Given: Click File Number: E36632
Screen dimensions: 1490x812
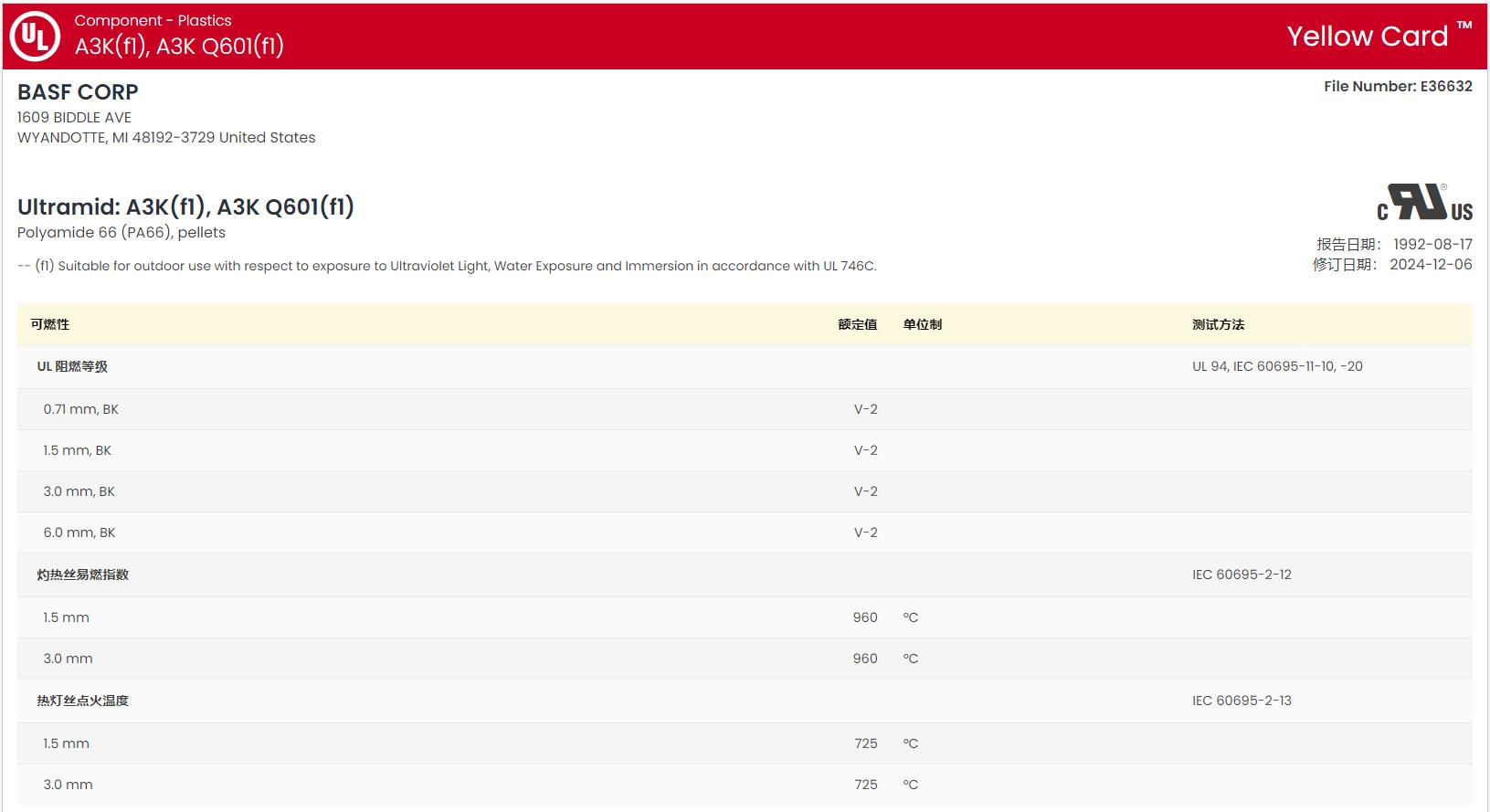Looking at the screenshot, I should 1398,86.
